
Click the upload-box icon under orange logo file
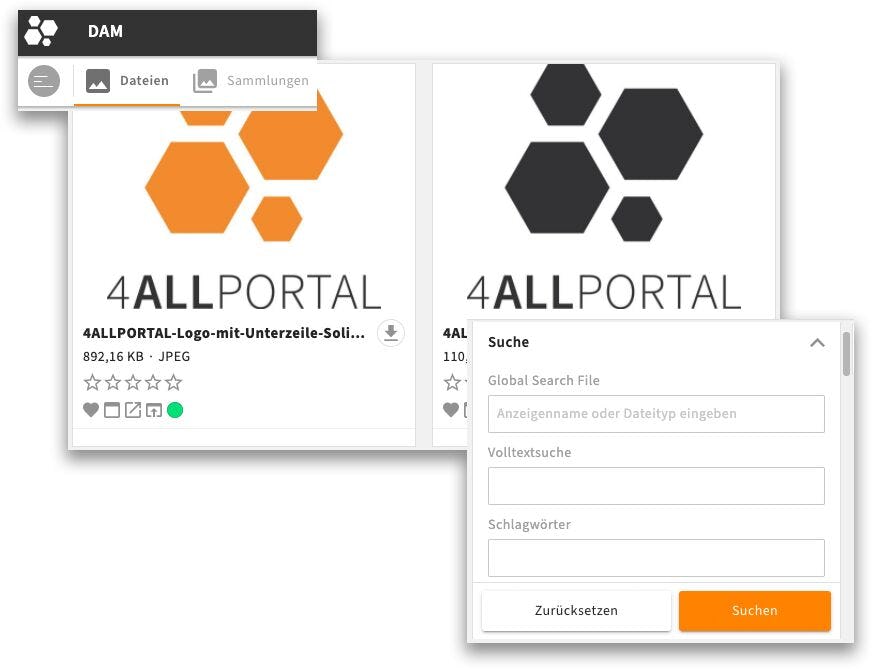154,410
